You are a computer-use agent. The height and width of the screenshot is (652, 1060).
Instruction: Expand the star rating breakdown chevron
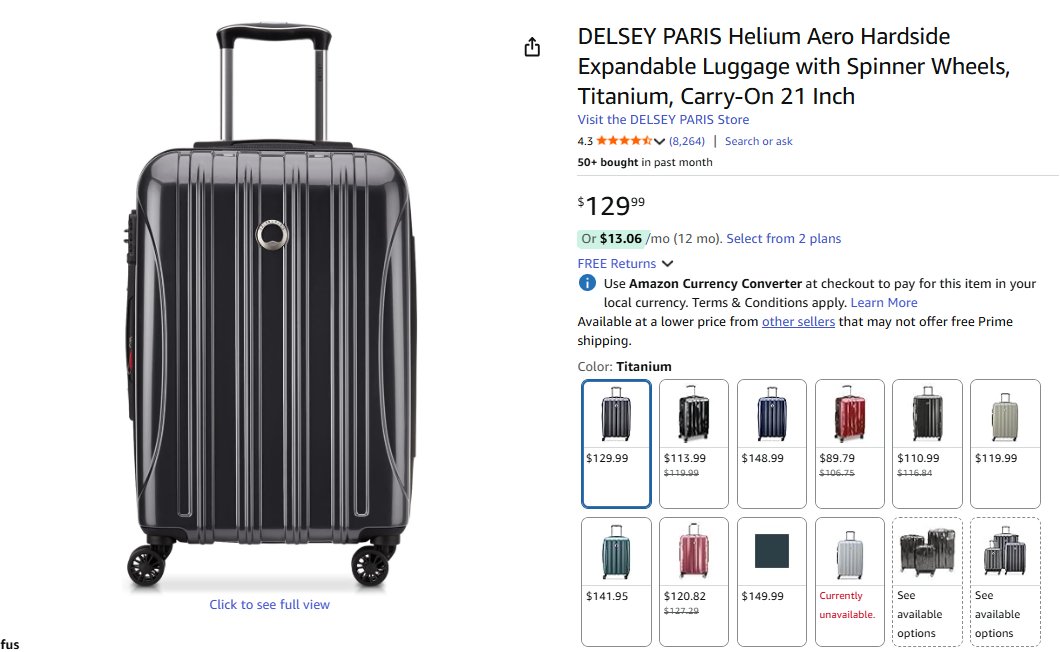(x=659, y=141)
